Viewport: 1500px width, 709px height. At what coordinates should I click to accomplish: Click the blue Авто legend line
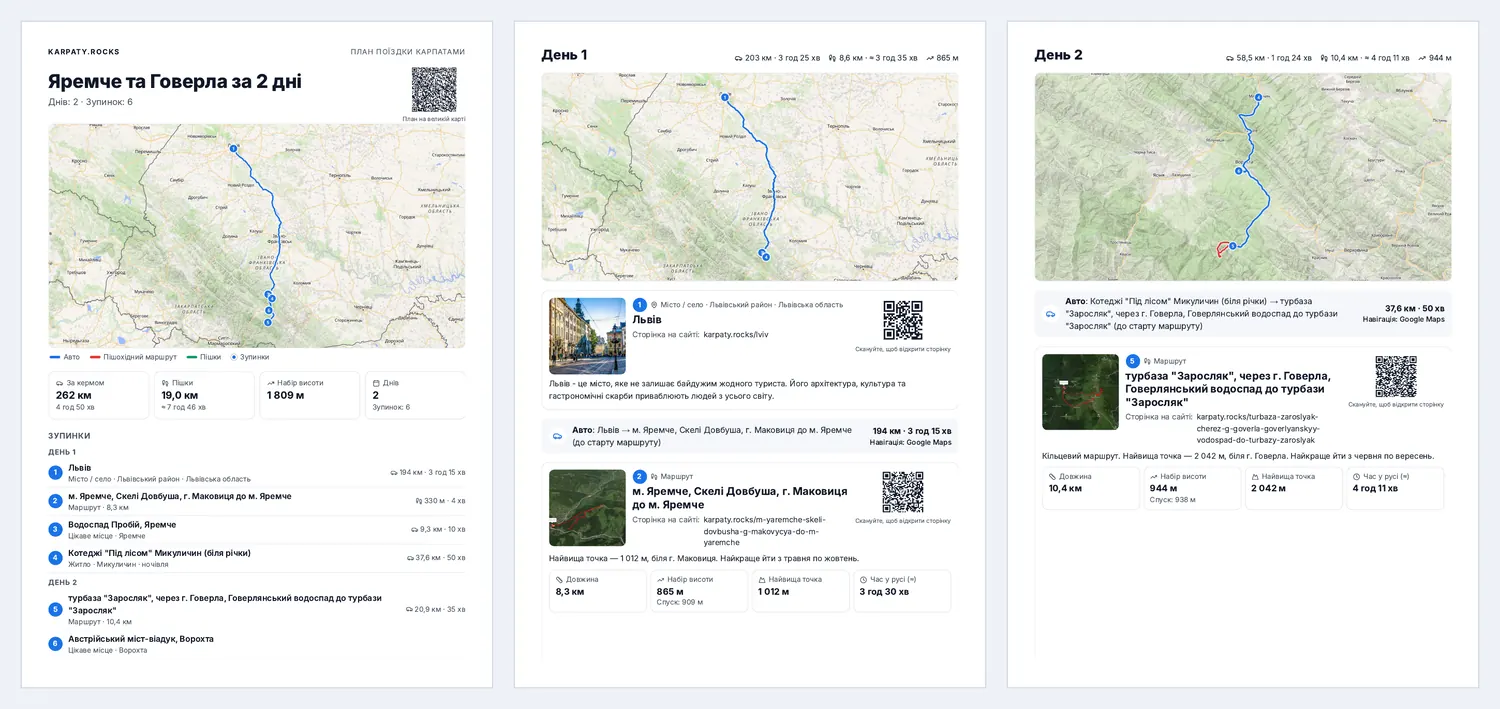55,357
